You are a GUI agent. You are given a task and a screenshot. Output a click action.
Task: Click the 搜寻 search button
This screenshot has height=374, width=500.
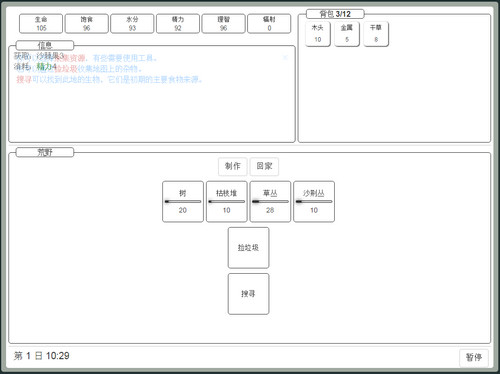tap(248, 294)
